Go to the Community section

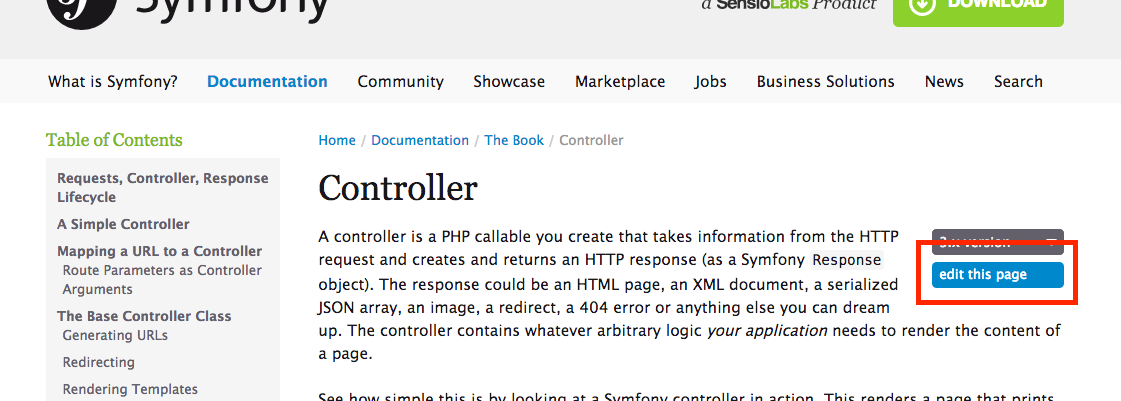pos(400,82)
